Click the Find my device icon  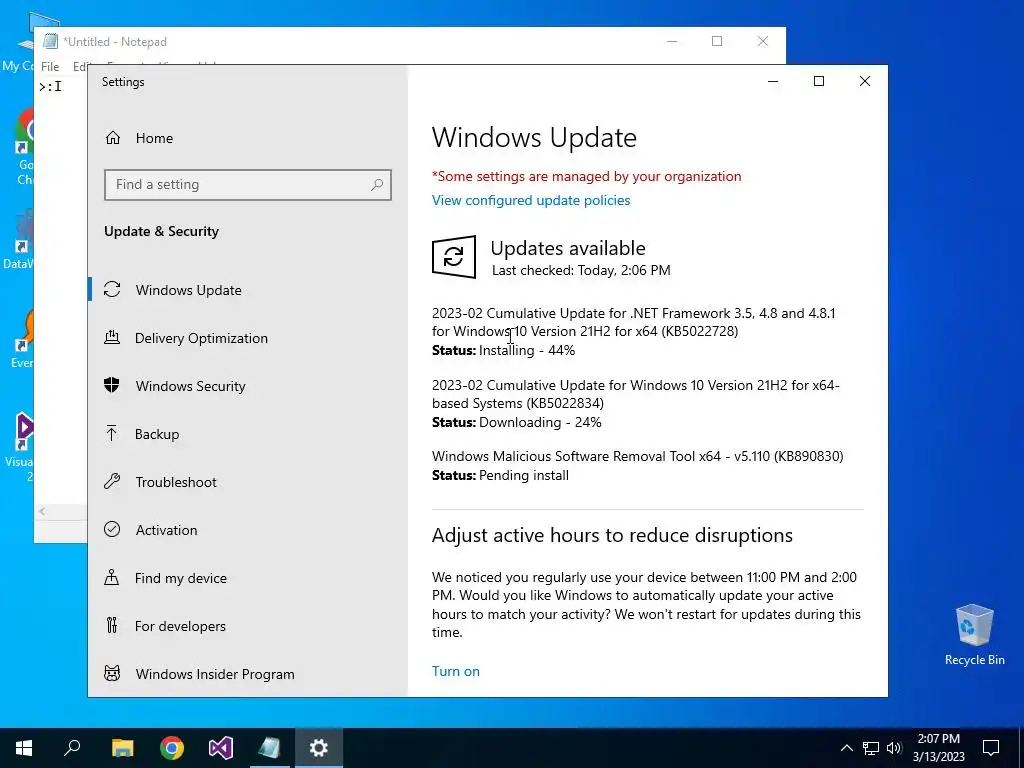coord(112,577)
